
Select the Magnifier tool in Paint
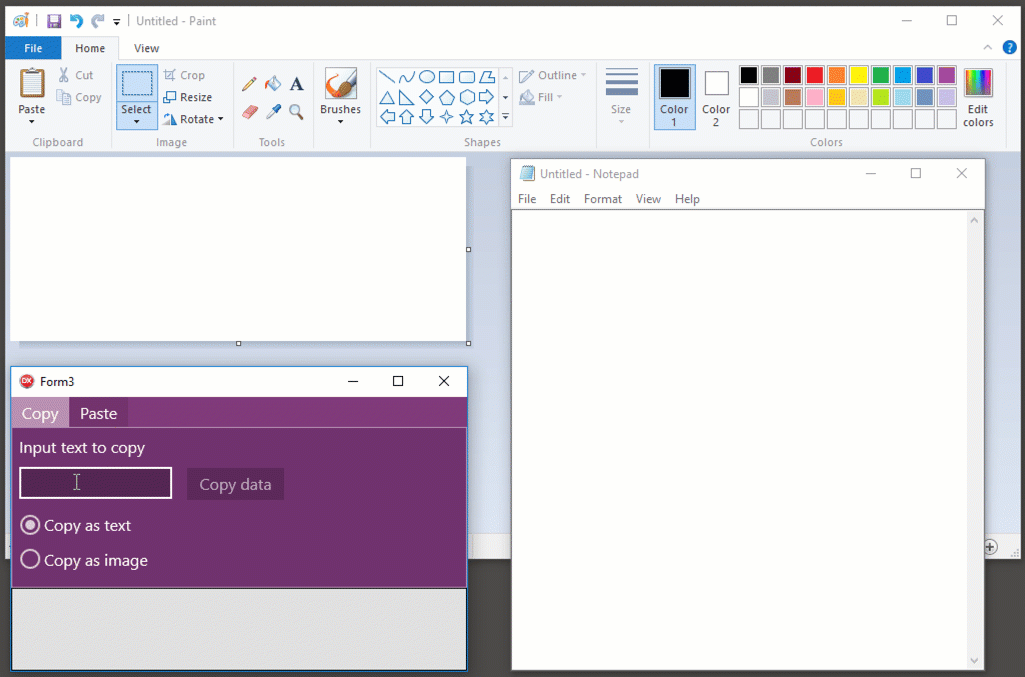click(297, 112)
